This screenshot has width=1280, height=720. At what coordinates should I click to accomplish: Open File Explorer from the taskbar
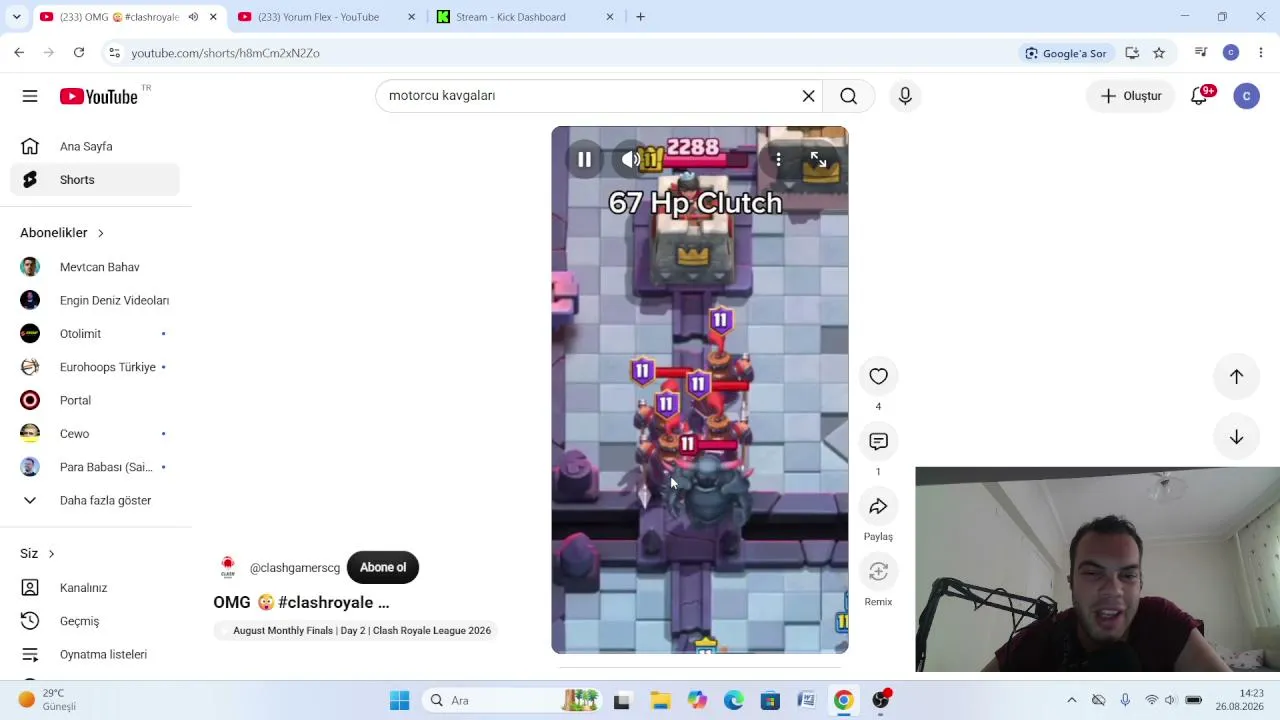(659, 700)
